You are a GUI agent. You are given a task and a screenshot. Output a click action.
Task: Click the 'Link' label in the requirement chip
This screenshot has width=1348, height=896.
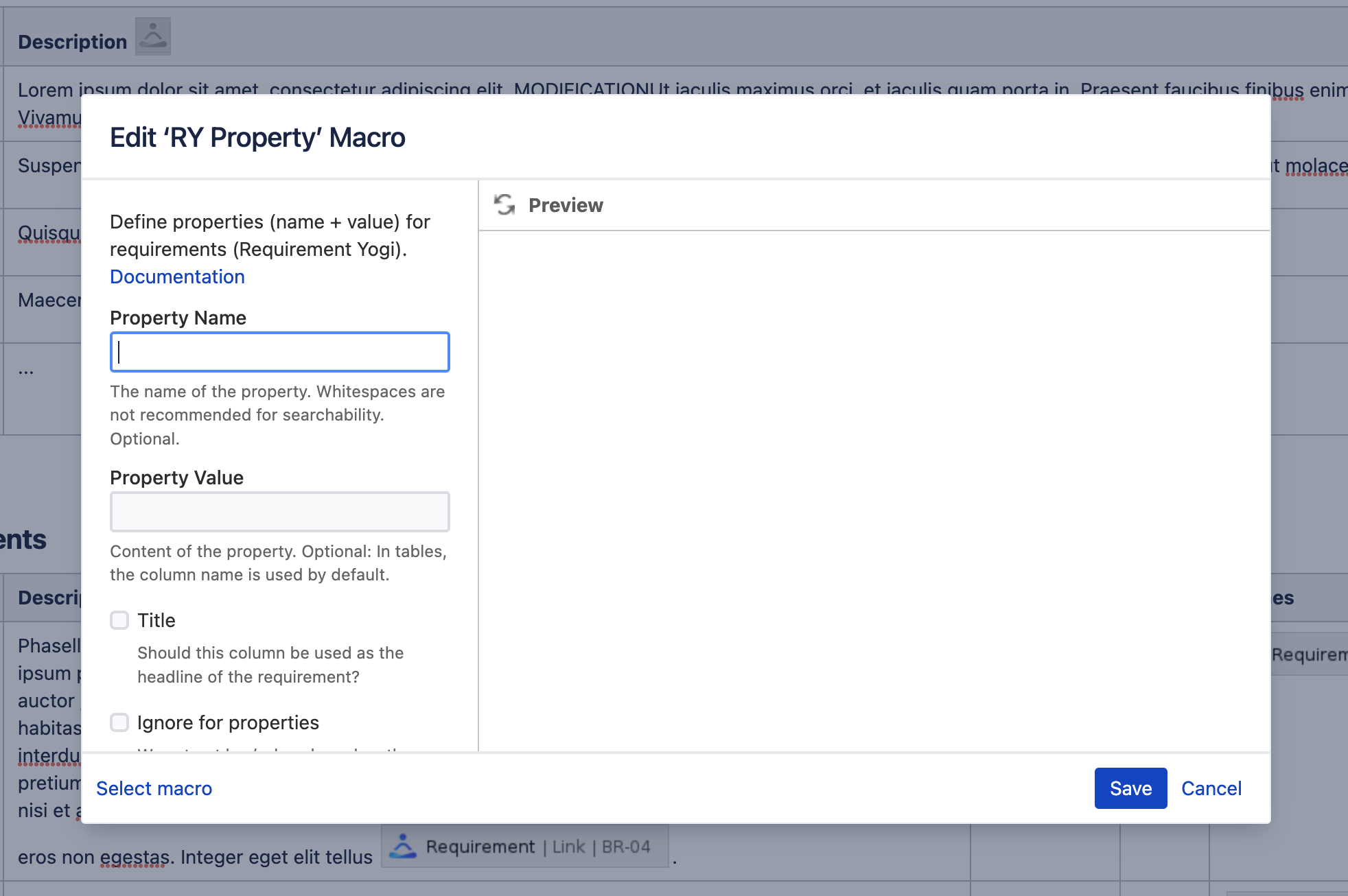pyautogui.click(x=568, y=847)
